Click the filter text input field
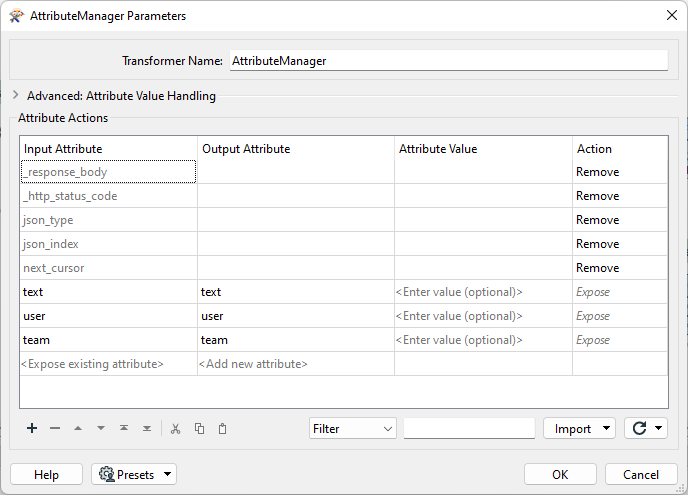688x495 pixels. click(x=469, y=428)
